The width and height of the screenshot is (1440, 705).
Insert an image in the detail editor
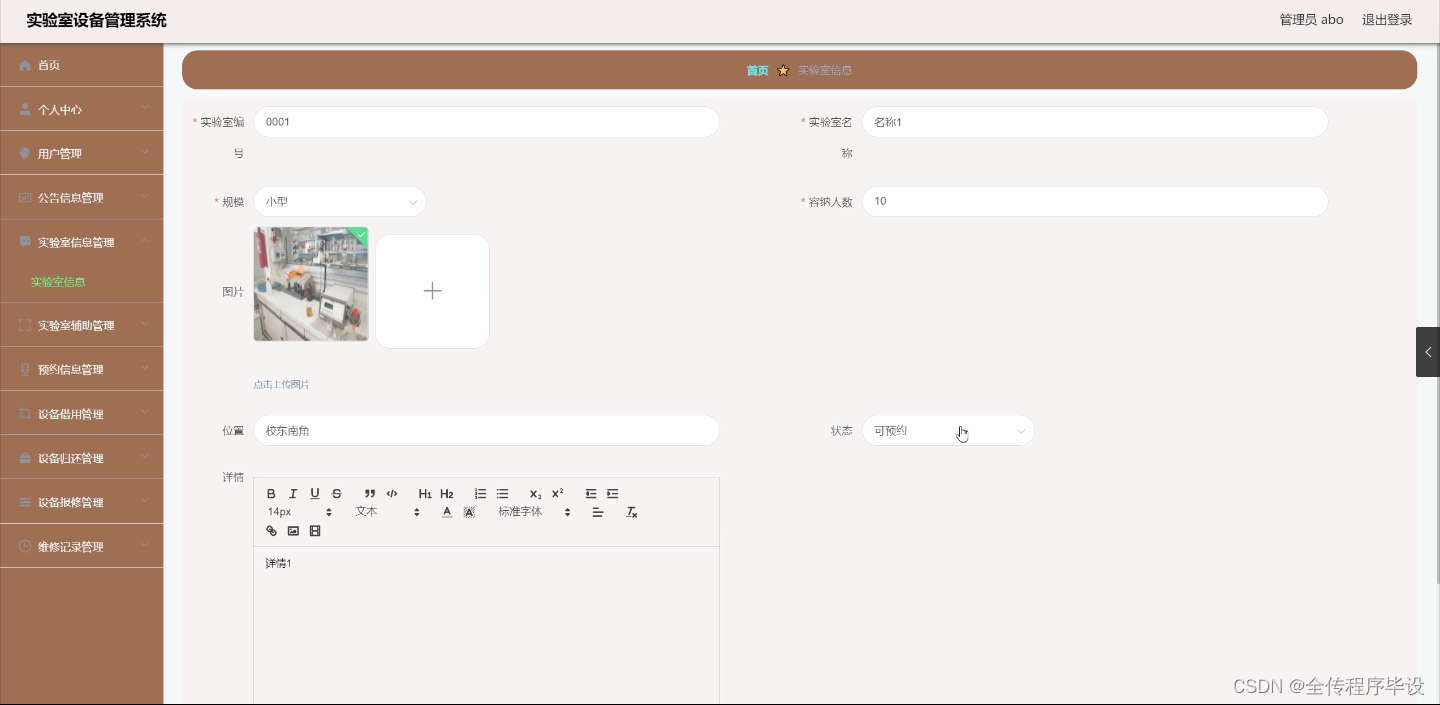click(x=293, y=531)
